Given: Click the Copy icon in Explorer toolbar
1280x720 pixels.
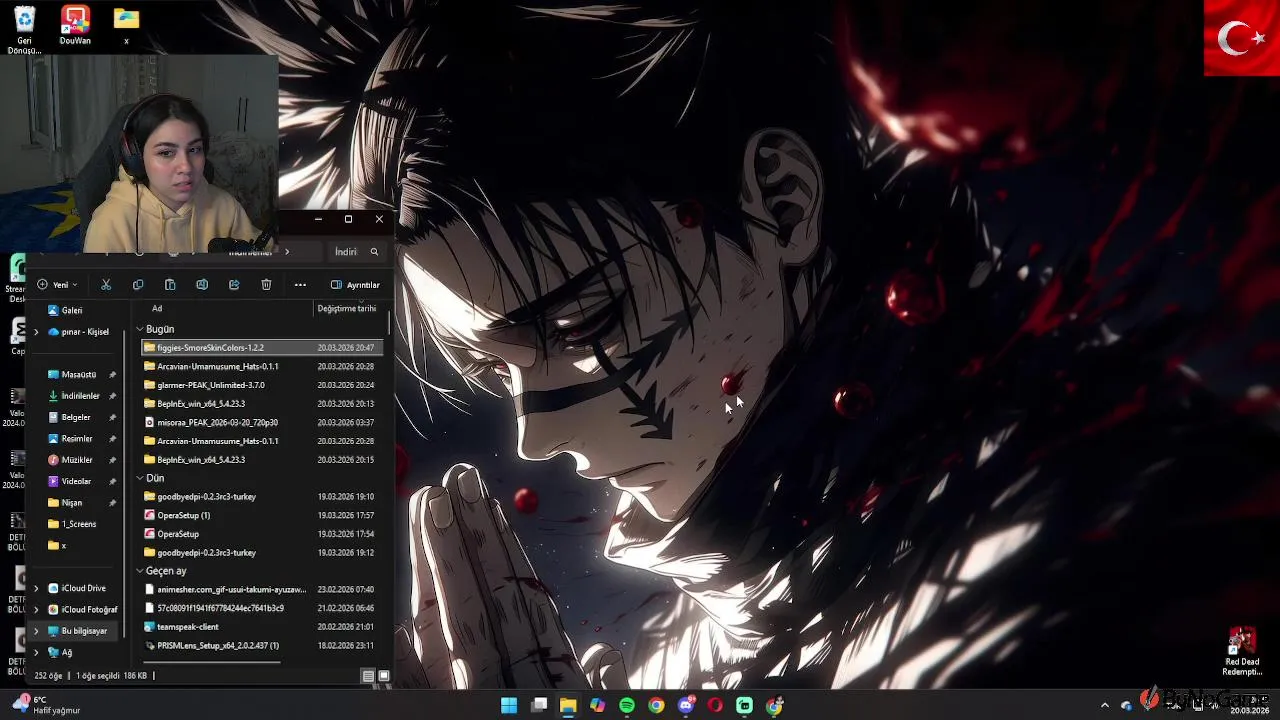Looking at the screenshot, I should (x=138, y=285).
